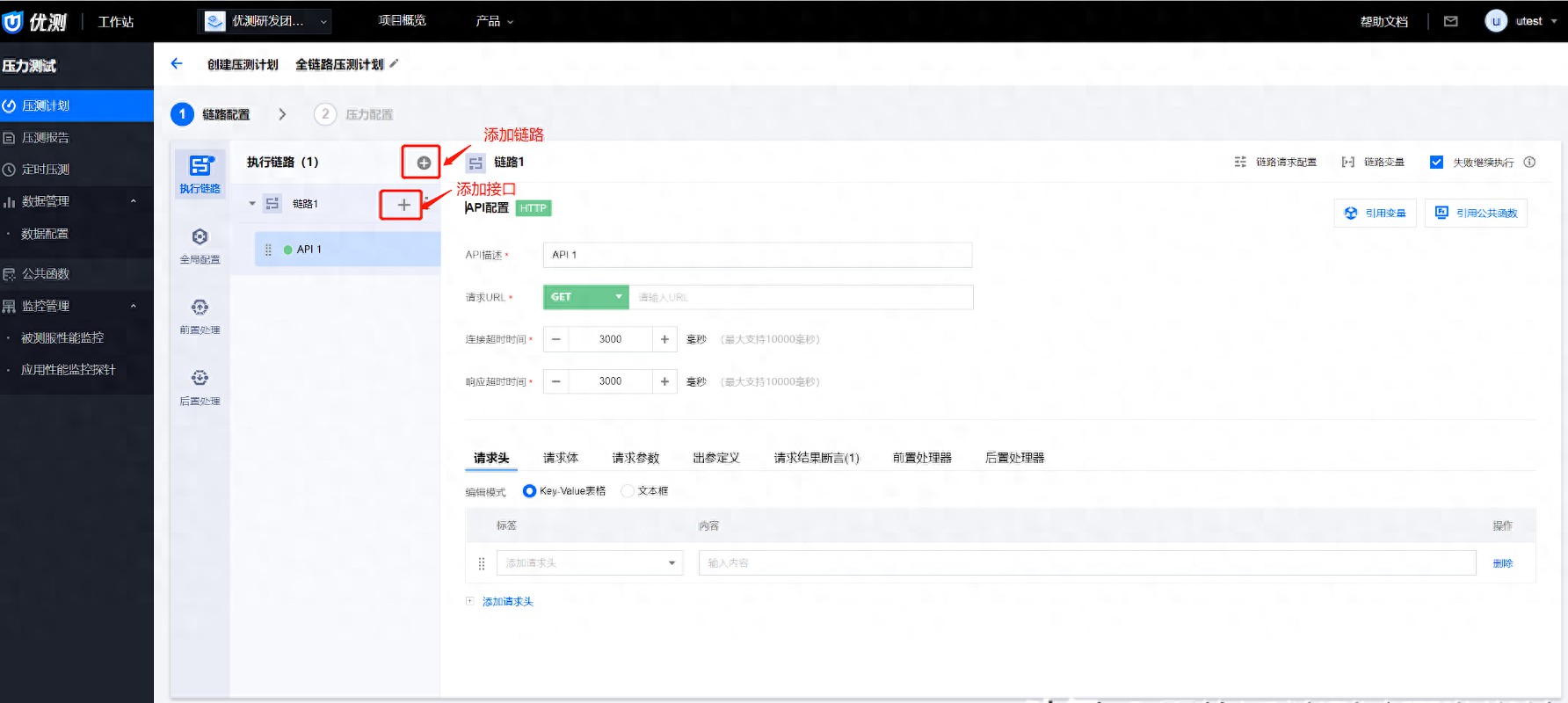Open 产品 dropdown menu
Screen dimensions: 1568x703
click(494, 21)
